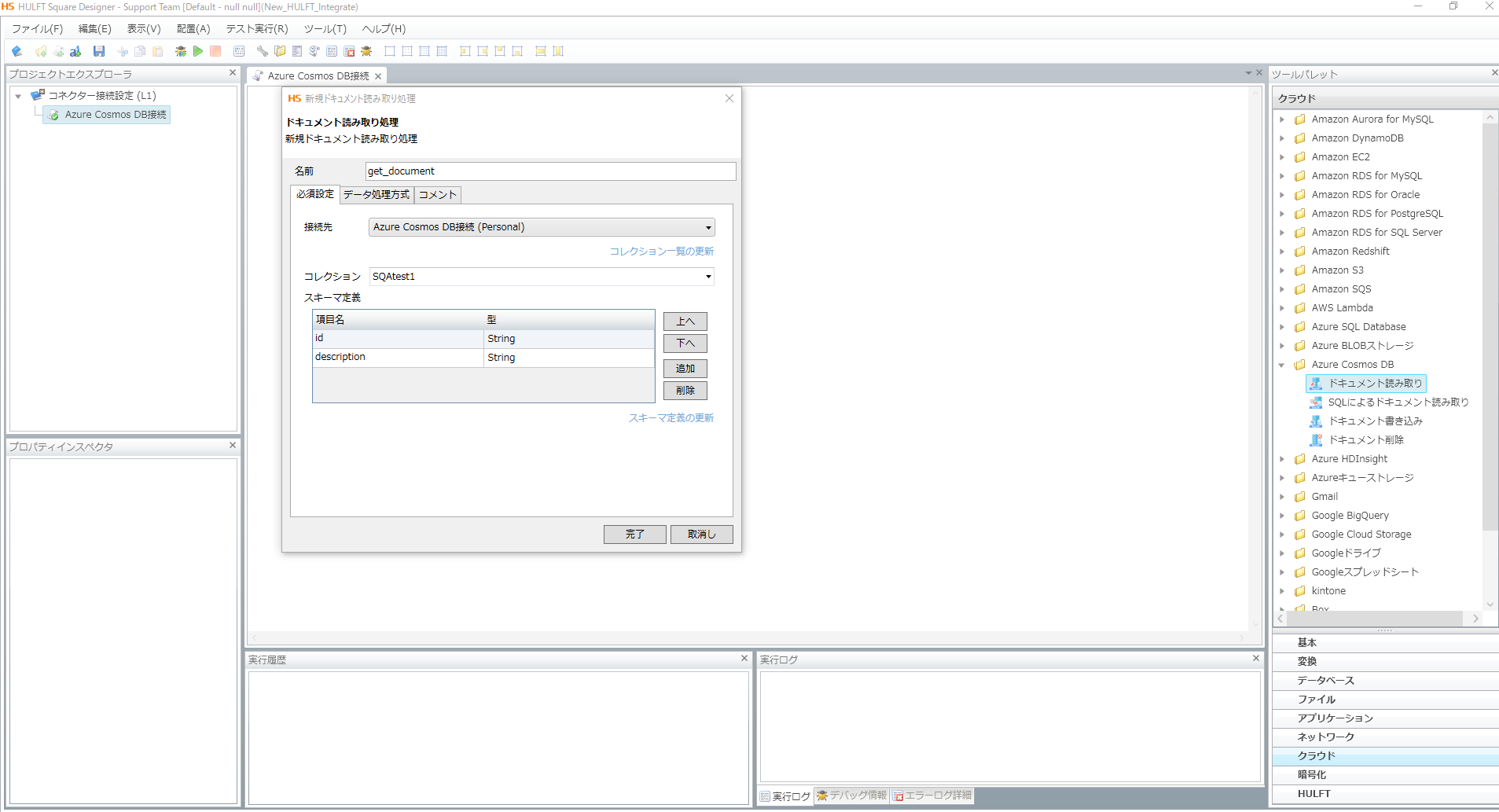Click 下へ button for schema
This screenshot has width=1499, height=812.
(x=685, y=344)
